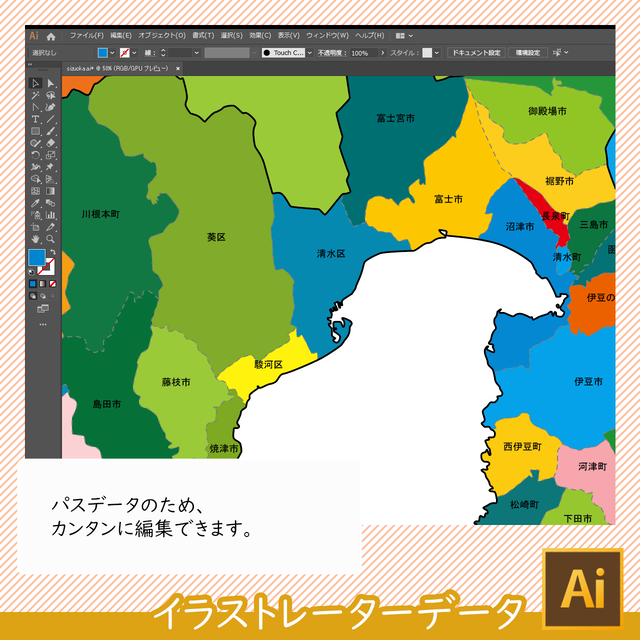Select the Eyedropper tool

pos(36,203)
